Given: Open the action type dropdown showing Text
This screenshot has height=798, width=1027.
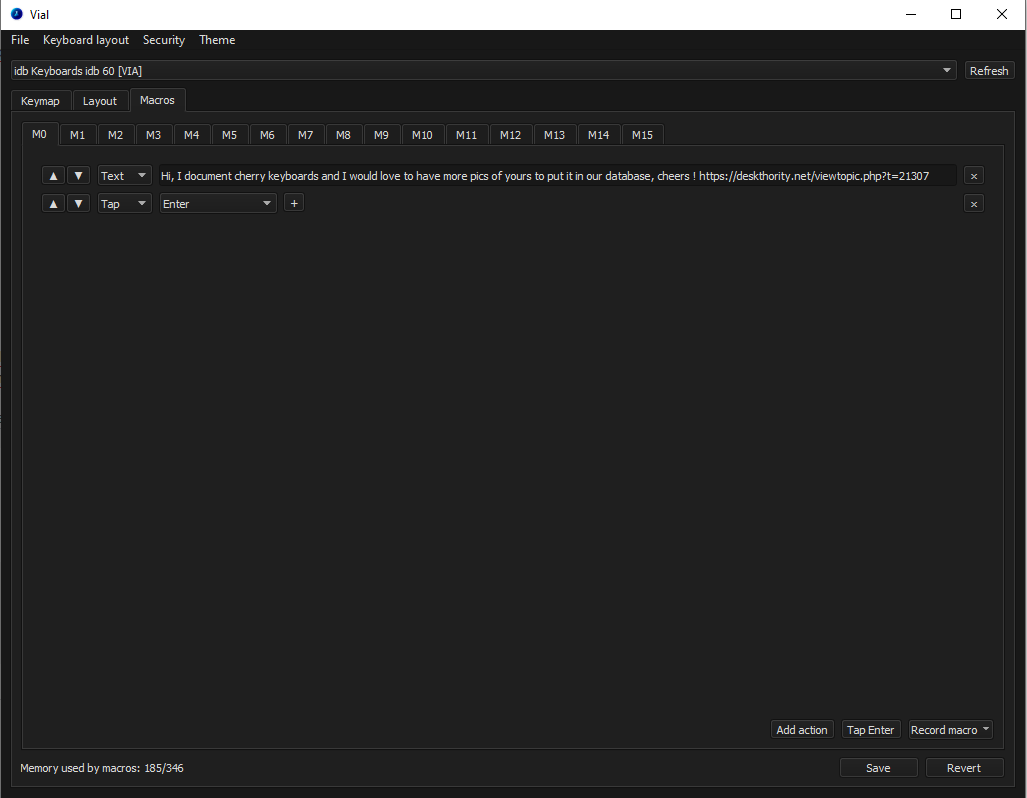Looking at the screenshot, I should click(x=124, y=175).
